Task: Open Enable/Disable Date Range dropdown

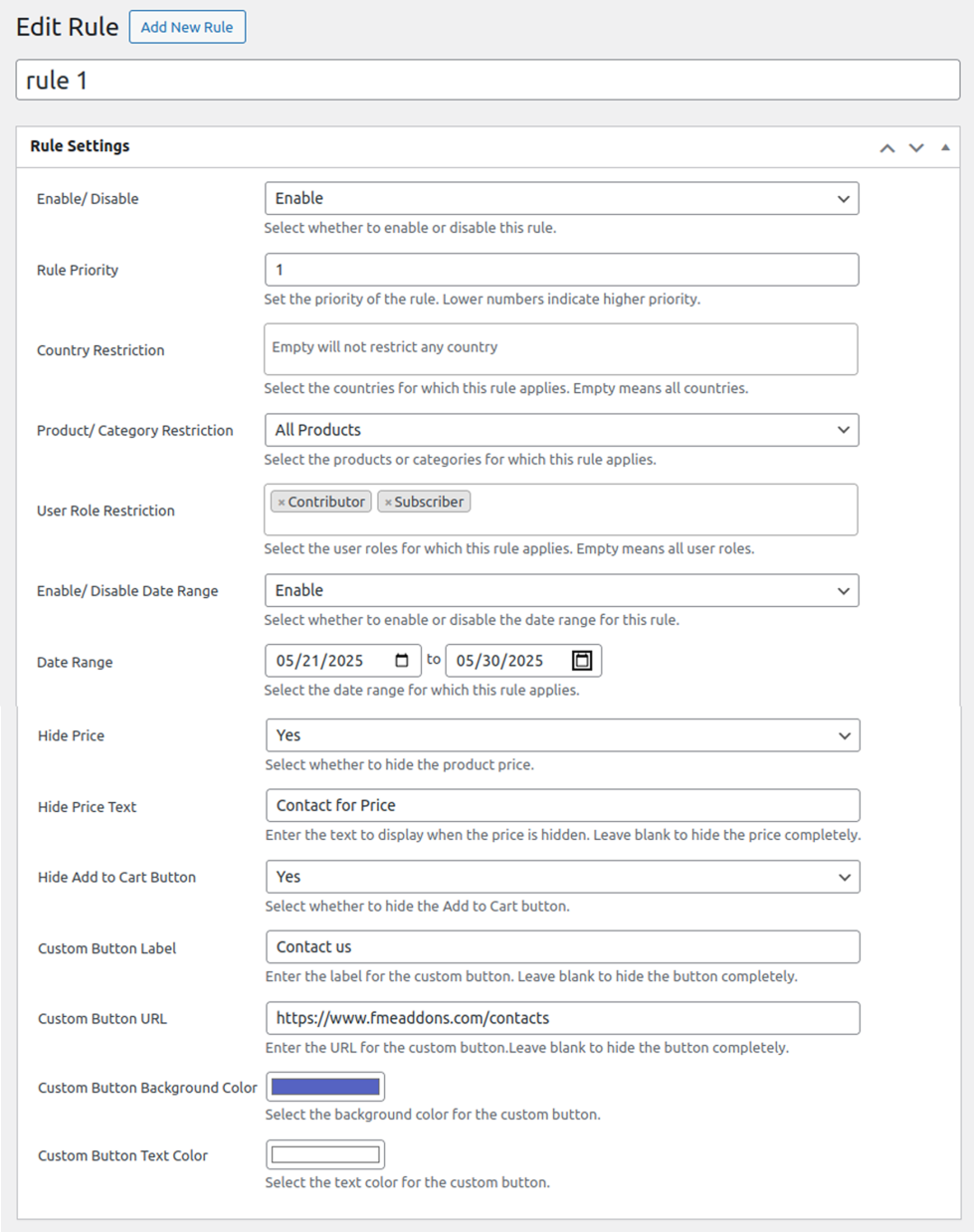Action: [561, 590]
